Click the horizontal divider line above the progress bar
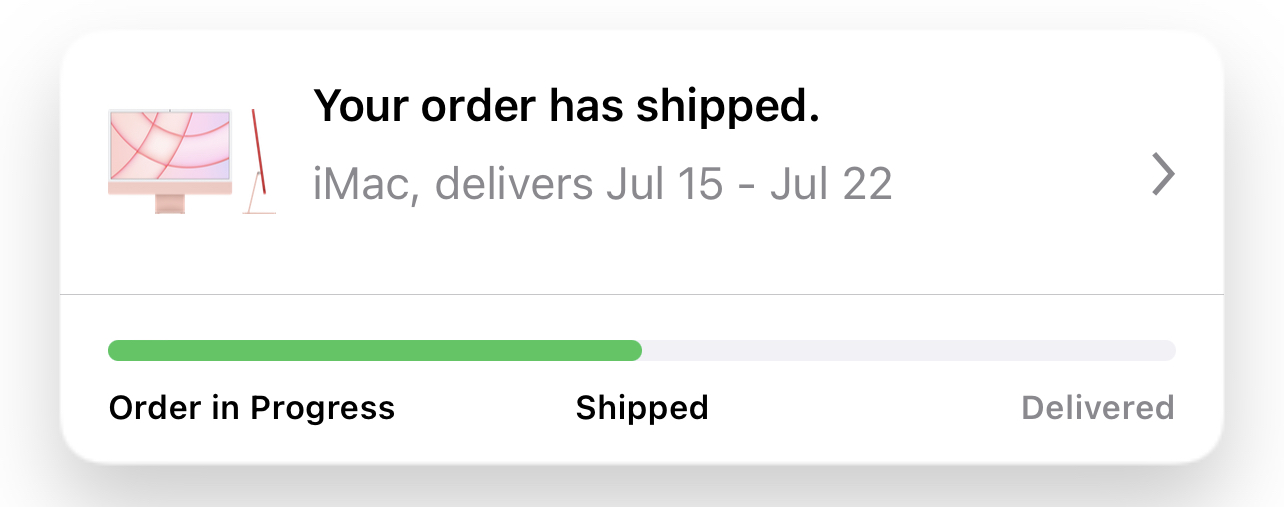 [x=642, y=295]
